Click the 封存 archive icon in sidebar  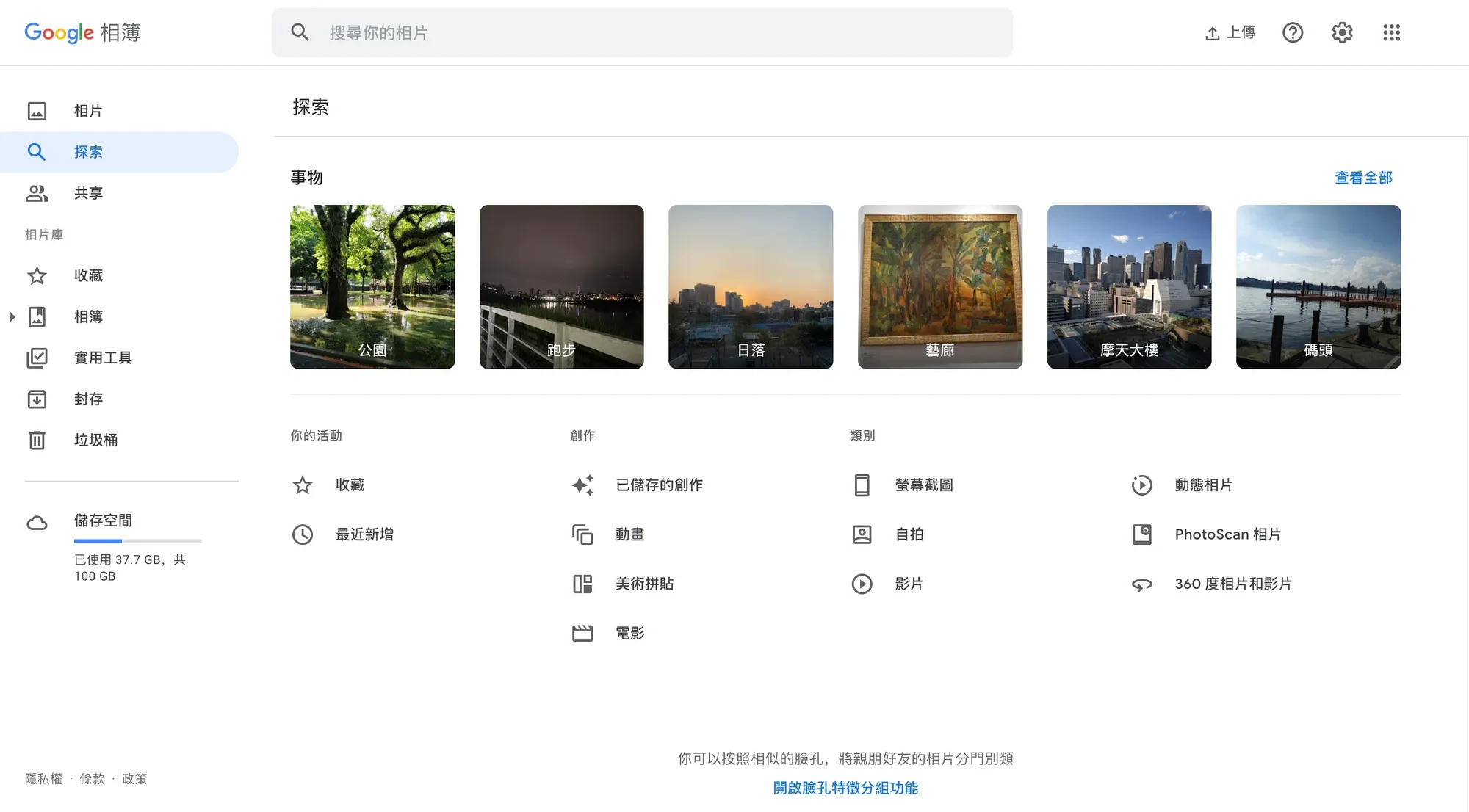37,399
